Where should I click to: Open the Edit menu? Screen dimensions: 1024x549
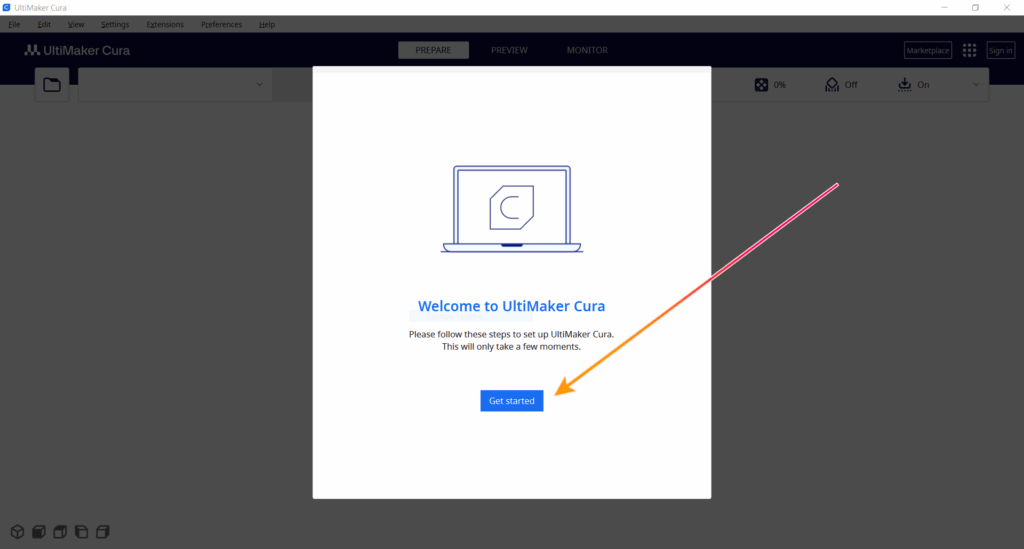pos(44,24)
